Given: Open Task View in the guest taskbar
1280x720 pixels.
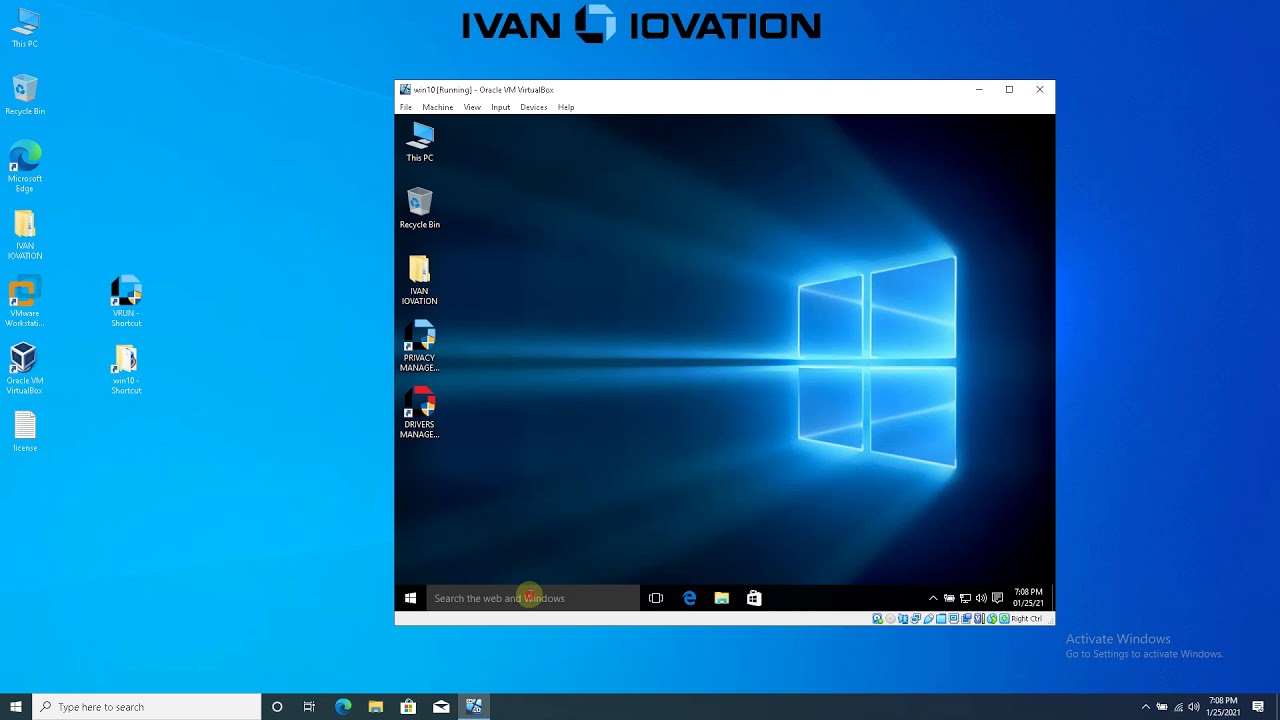Looking at the screenshot, I should [656, 598].
